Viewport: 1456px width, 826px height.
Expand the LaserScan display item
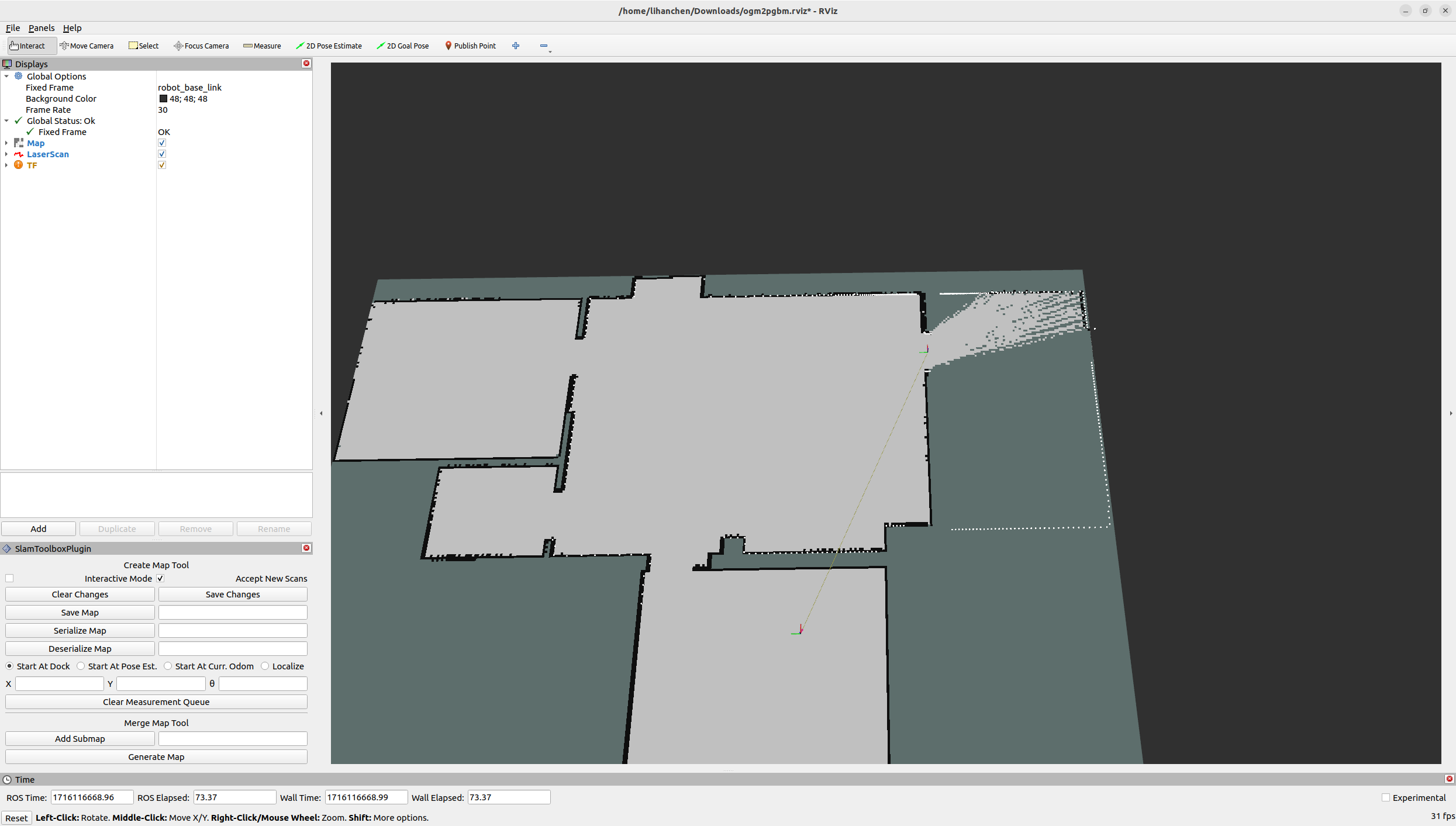(7, 154)
